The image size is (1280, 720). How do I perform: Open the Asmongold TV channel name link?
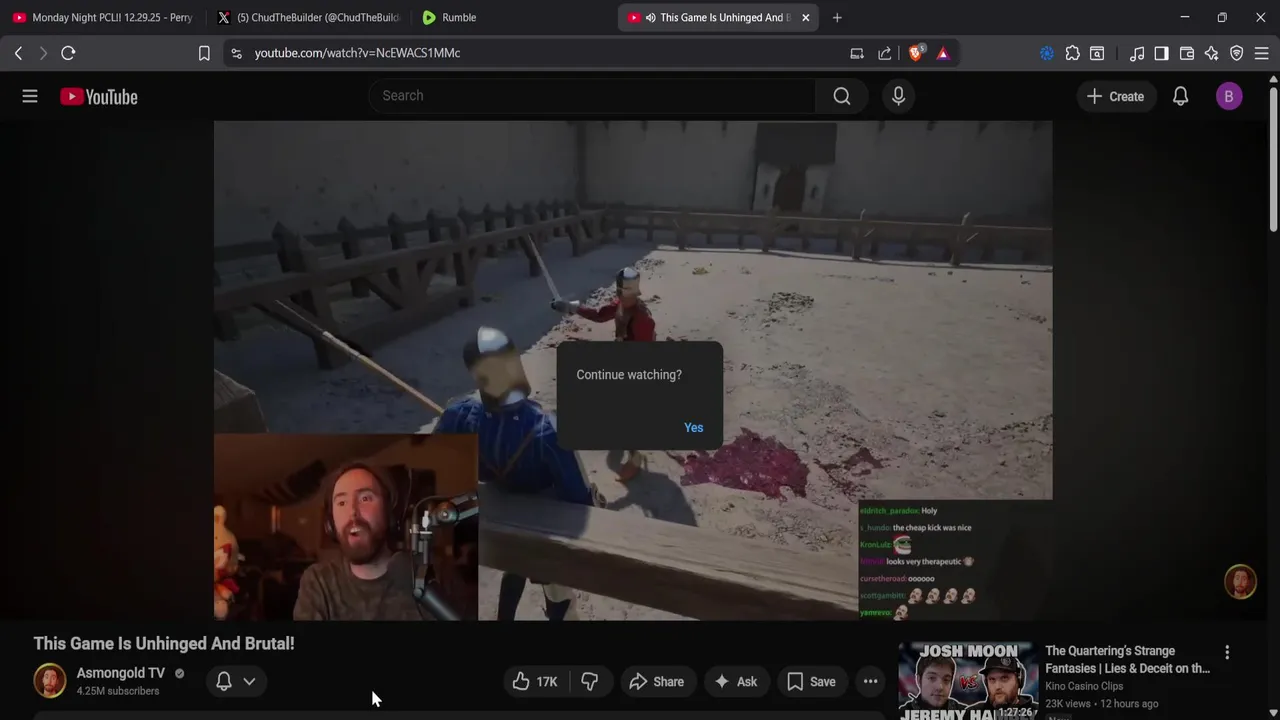(121, 673)
